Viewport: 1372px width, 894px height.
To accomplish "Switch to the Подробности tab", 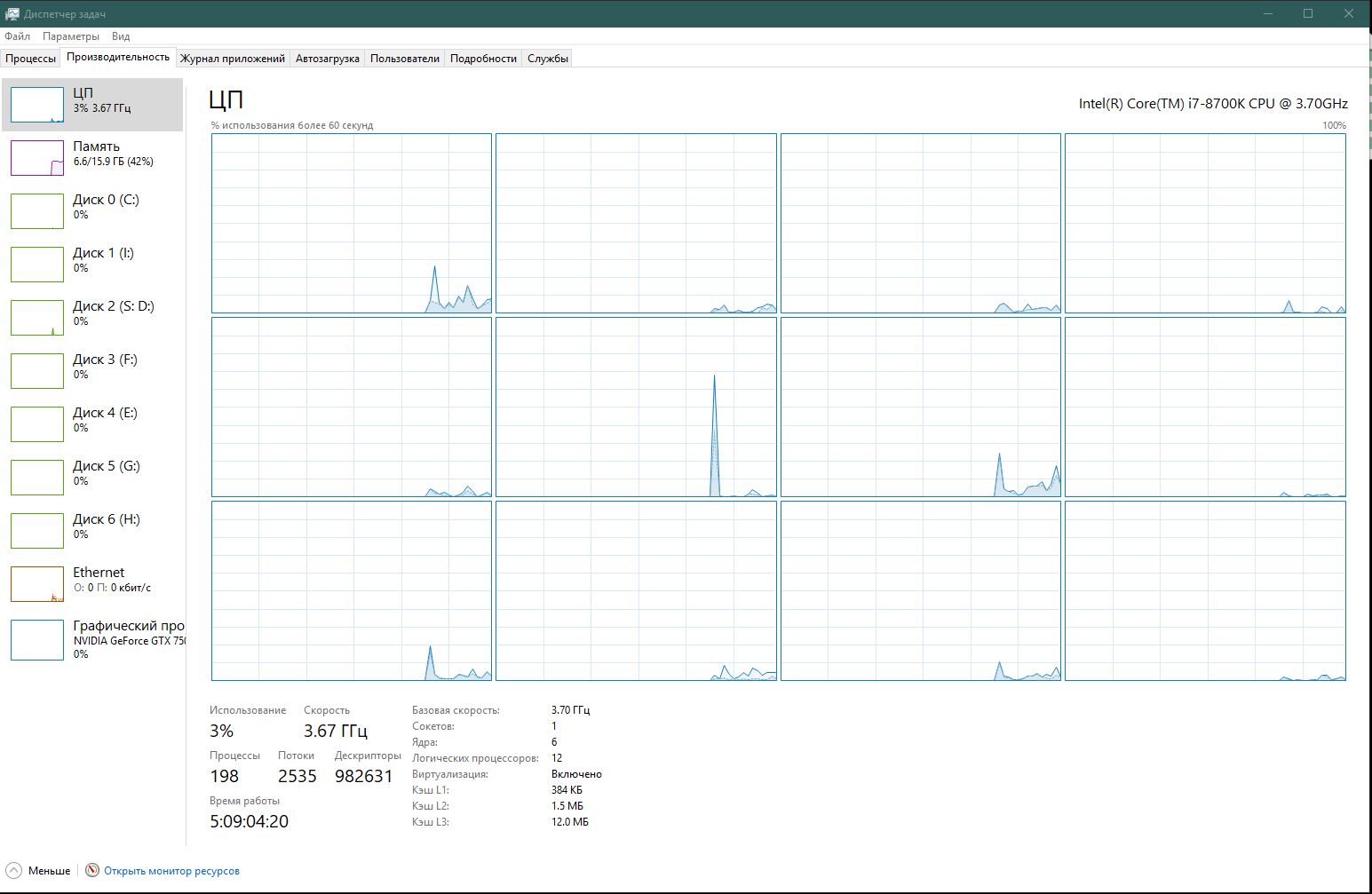I will point(483,59).
